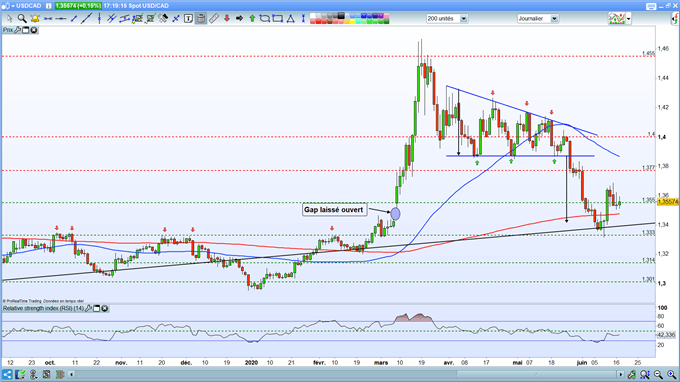
Task: Select the short segment drawing tool
Action: [74, 18]
